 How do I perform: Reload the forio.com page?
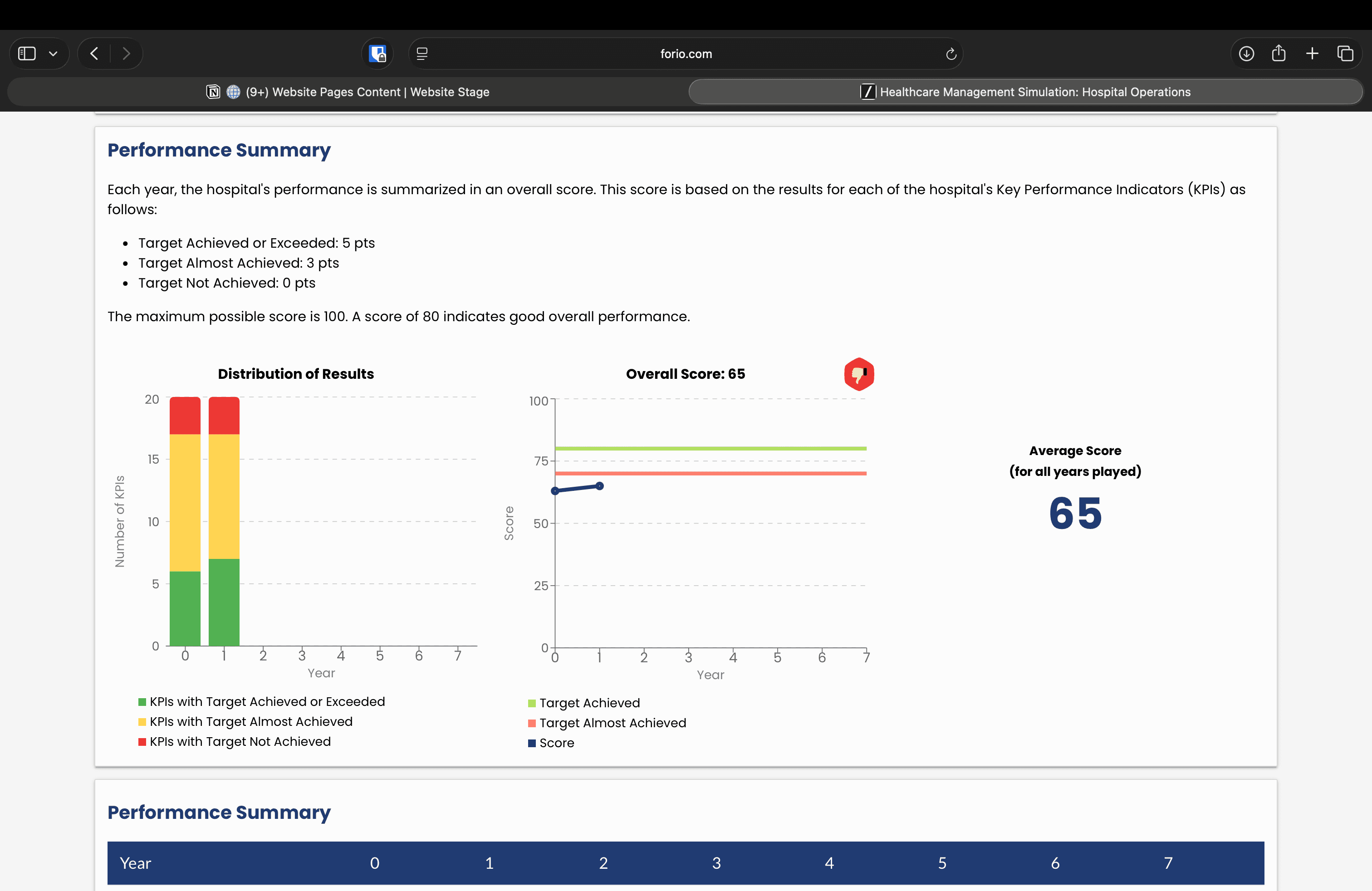951,54
